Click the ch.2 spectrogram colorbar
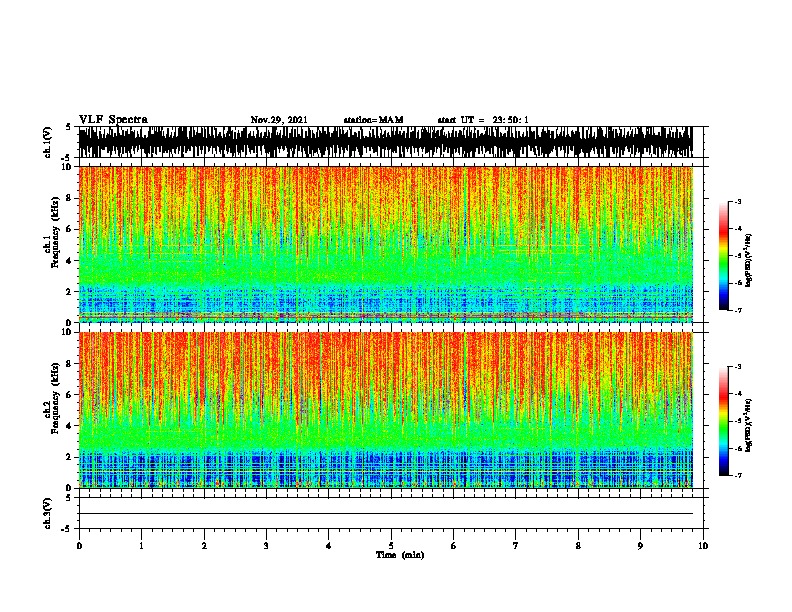Viewport: 792px width, 612px height. [x=723, y=421]
